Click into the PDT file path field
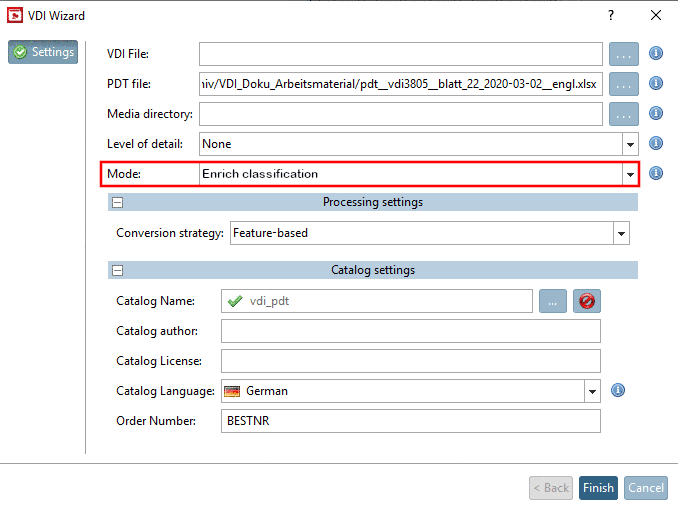The image size is (678, 510). click(401, 84)
